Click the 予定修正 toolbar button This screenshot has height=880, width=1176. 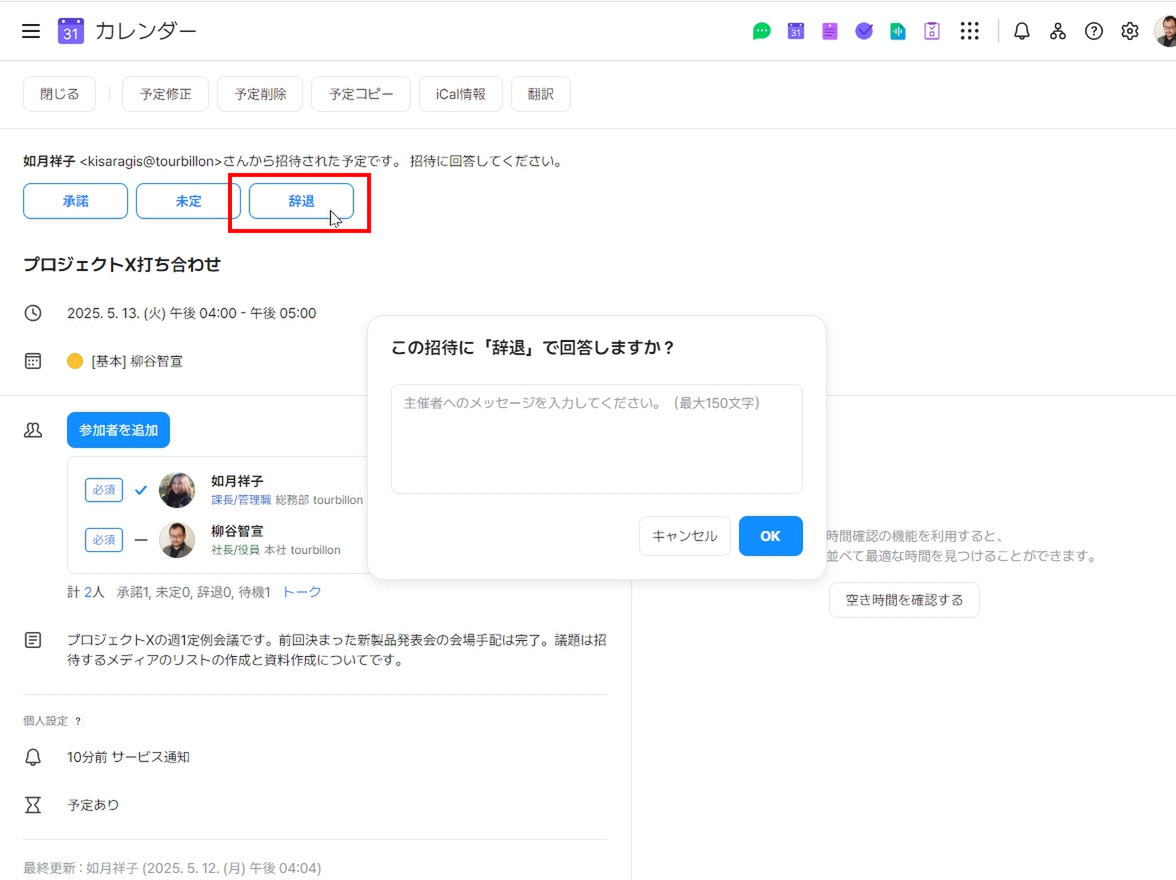point(165,94)
